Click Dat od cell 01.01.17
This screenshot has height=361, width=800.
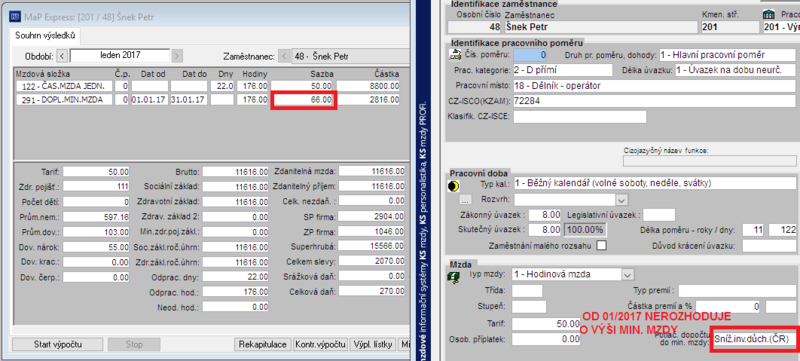(149, 100)
